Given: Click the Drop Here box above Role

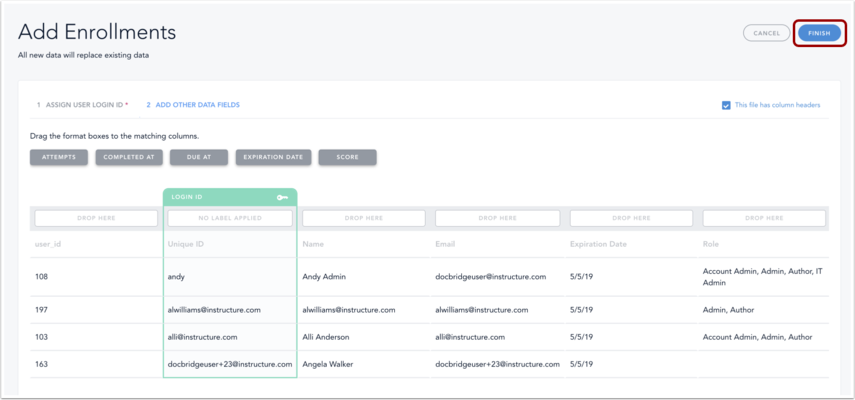Looking at the screenshot, I should 764,218.
